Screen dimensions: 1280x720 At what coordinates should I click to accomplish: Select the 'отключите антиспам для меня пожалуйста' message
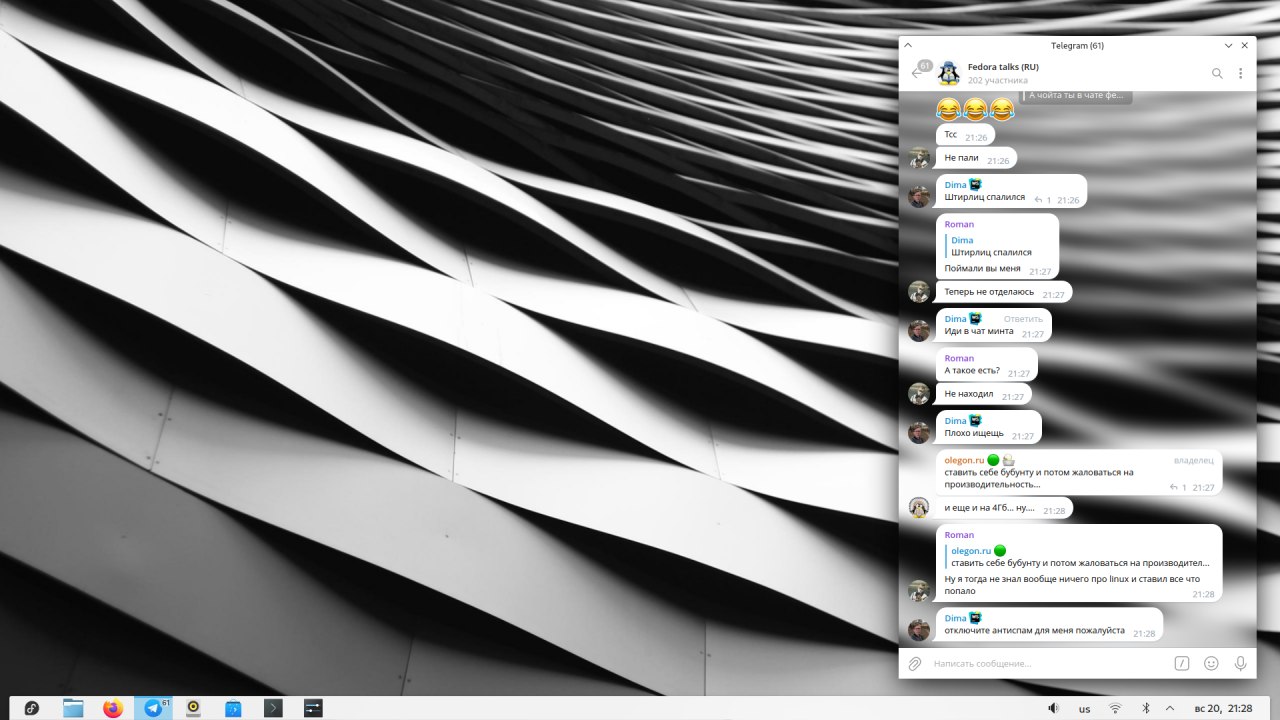pos(1034,631)
